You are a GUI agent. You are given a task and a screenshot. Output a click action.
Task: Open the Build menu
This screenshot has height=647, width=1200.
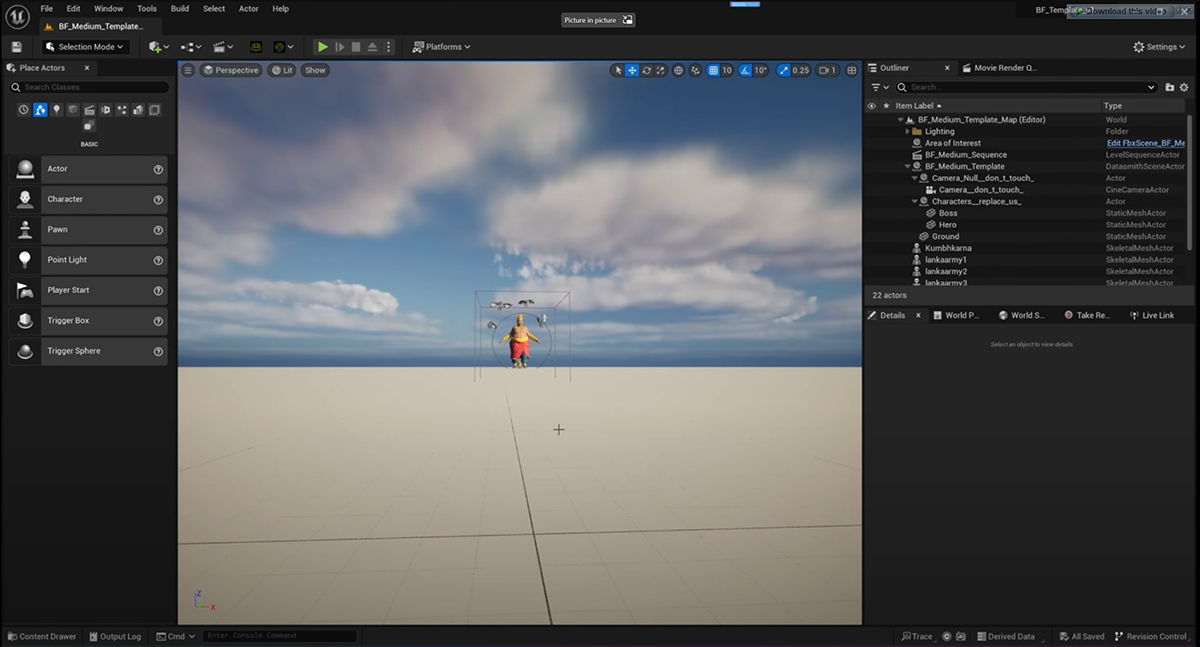[180, 8]
